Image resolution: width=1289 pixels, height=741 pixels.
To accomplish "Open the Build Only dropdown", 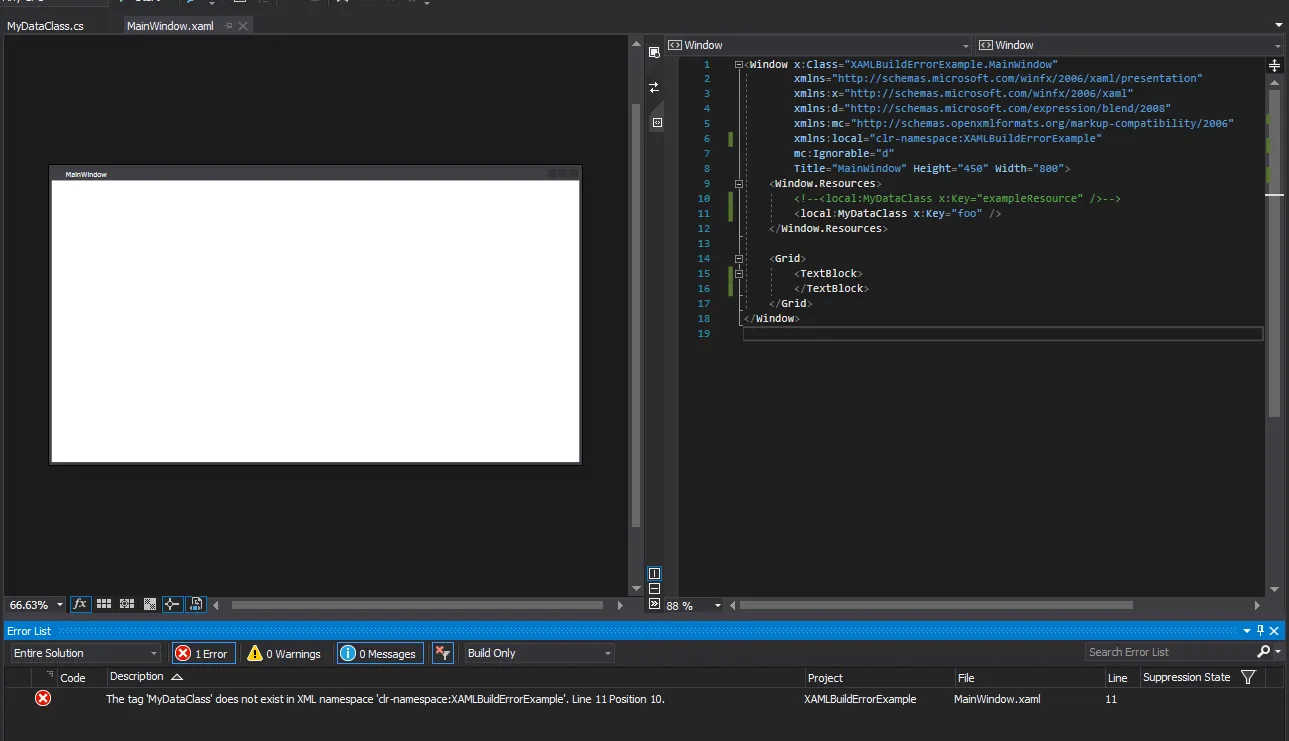I will tap(539, 653).
